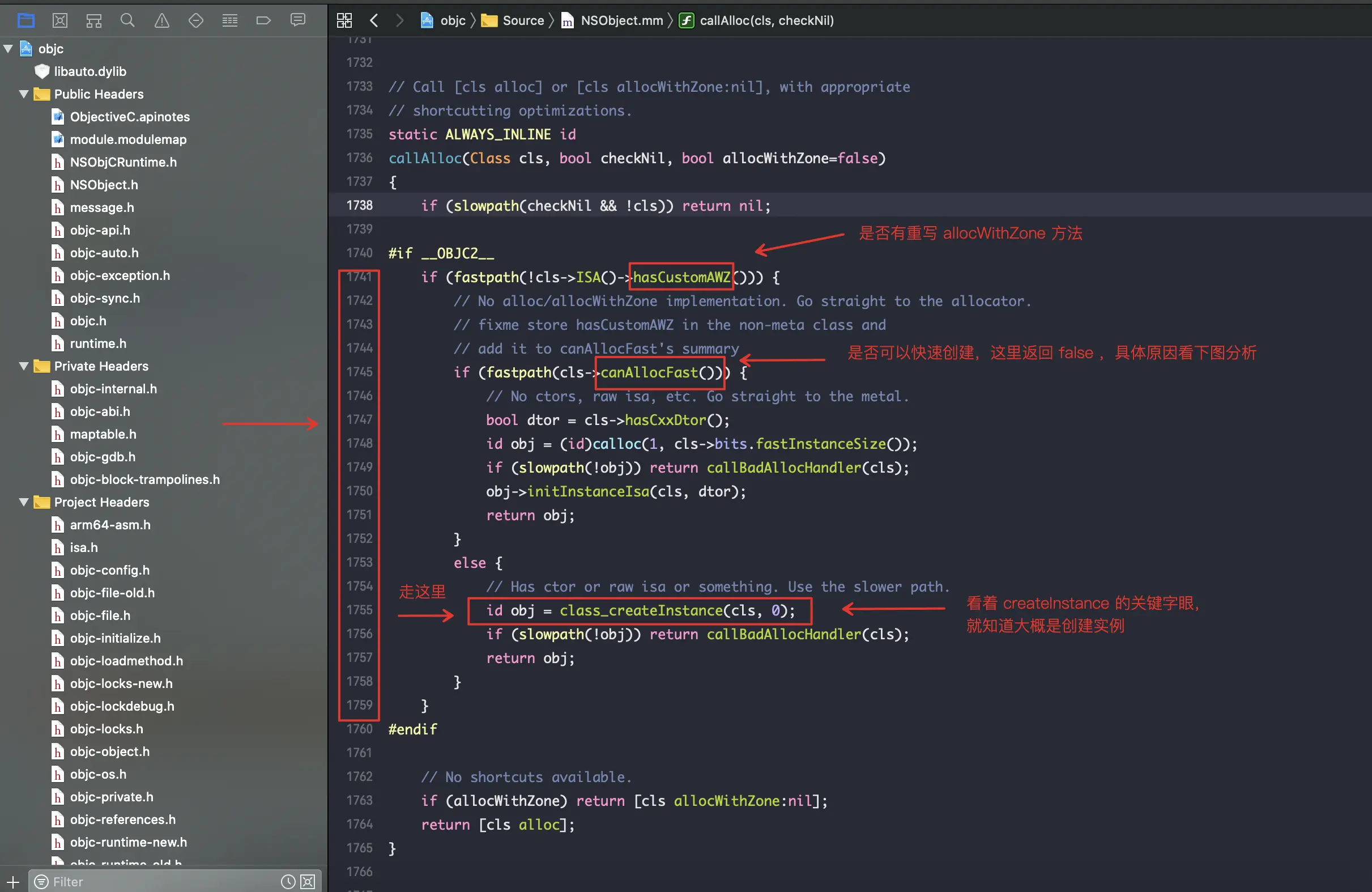The height and width of the screenshot is (892, 1372).
Task: Toggle source-control status filter icon
Action: point(308,881)
